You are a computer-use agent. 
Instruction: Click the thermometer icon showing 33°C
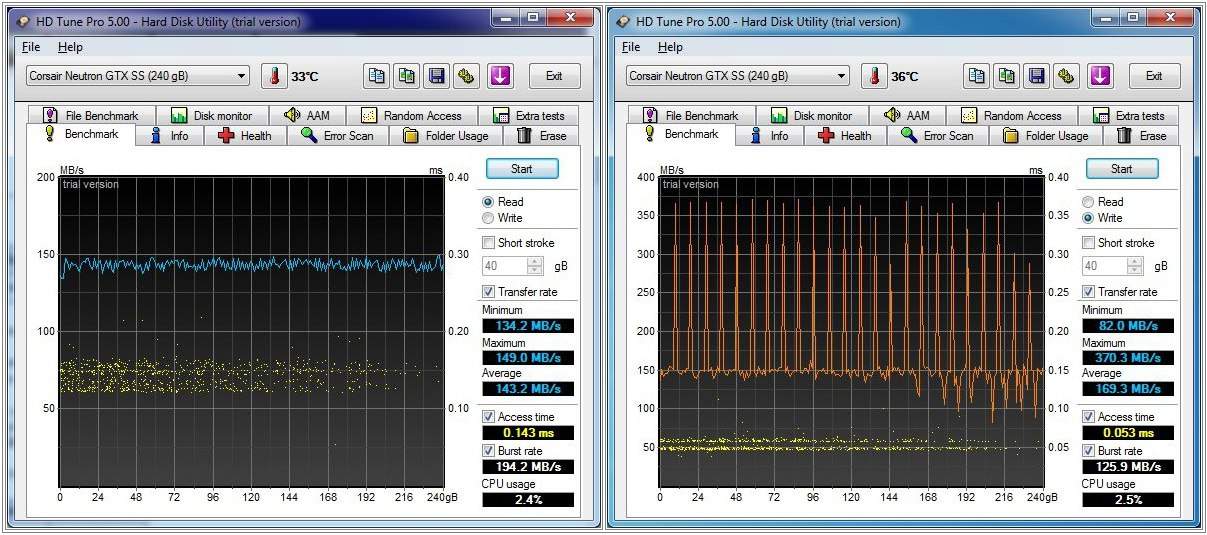274,76
